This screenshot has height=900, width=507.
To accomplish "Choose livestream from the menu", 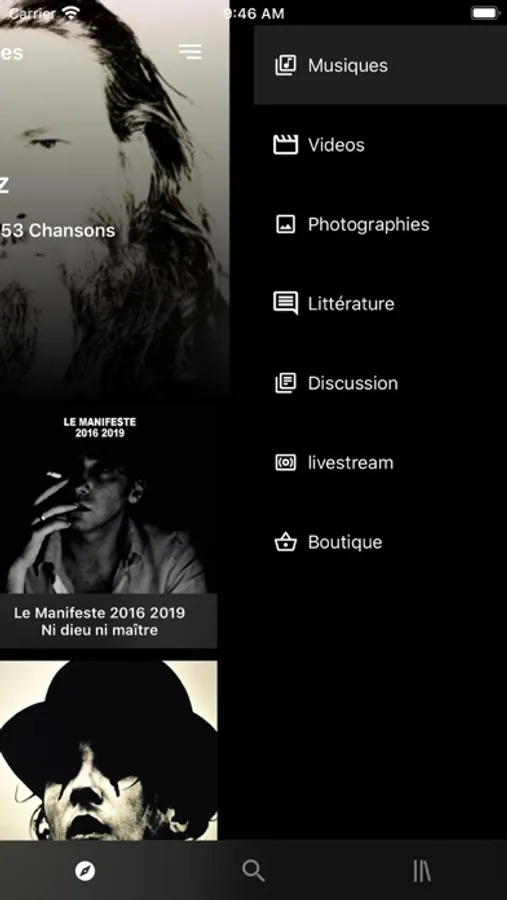I will 380,462.
